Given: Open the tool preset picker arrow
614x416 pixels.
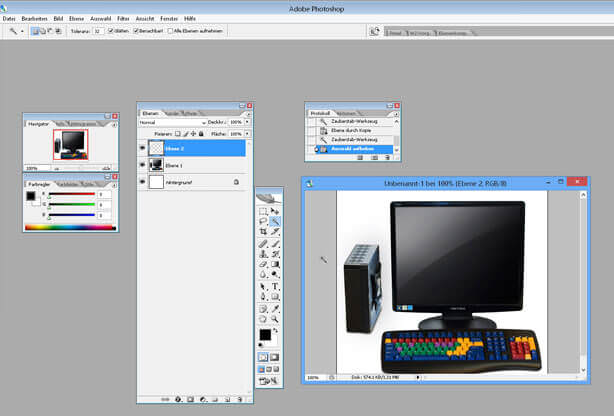Looking at the screenshot, I should pos(22,31).
